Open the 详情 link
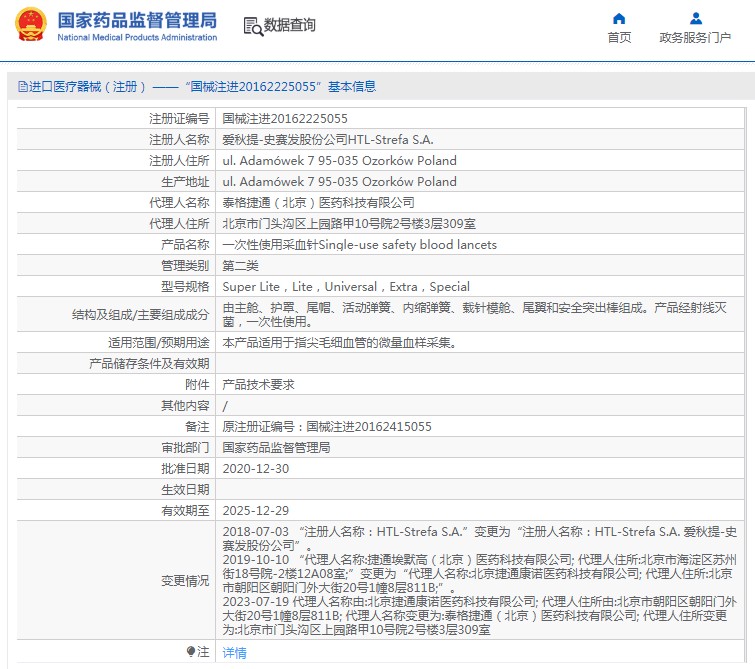The height and width of the screenshot is (669, 755). (233, 652)
